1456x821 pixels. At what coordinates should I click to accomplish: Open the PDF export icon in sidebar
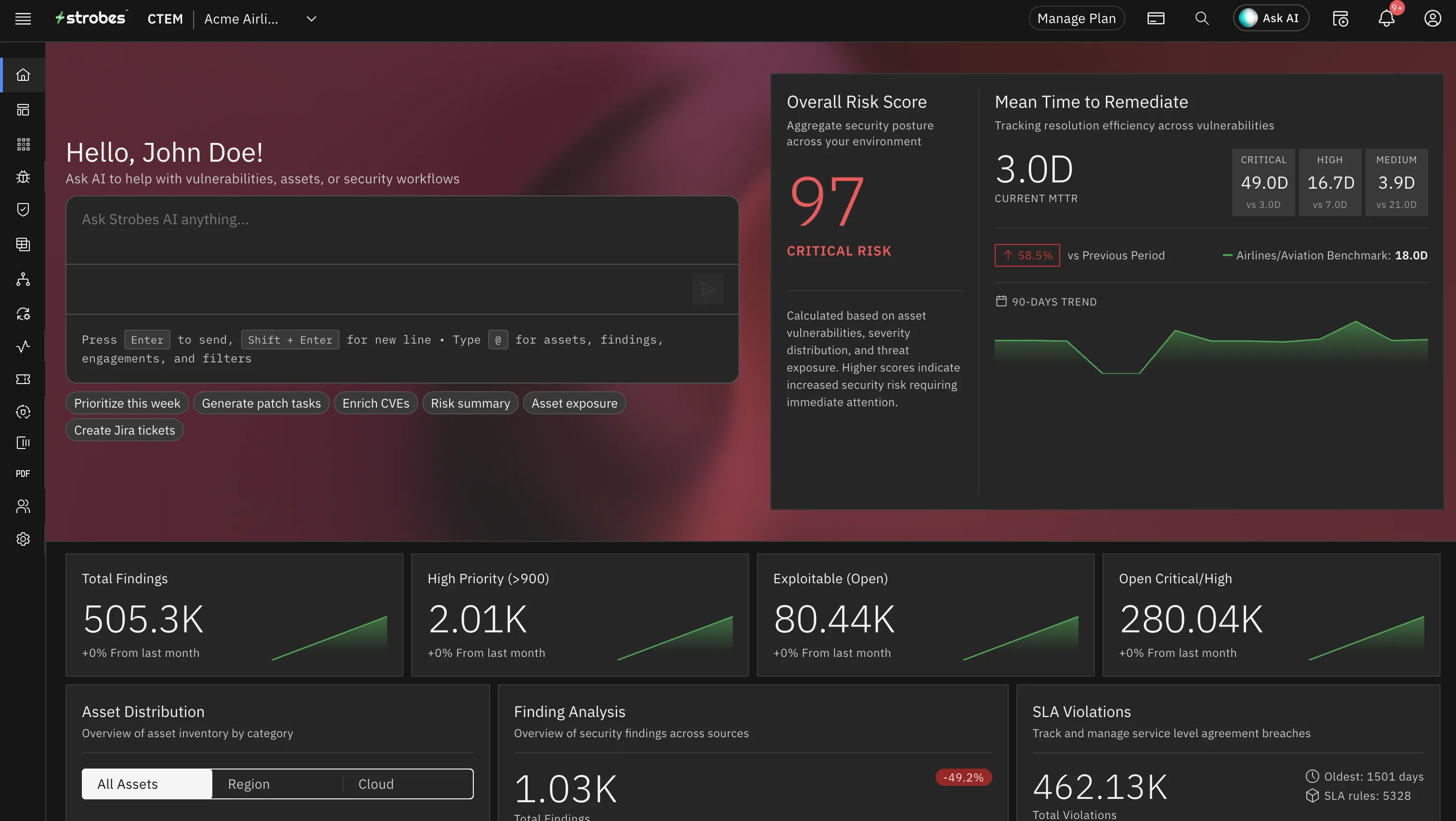23,474
